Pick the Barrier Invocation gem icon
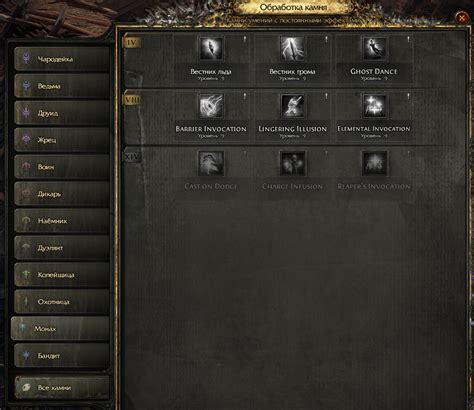This screenshot has width=474, height=410. [x=211, y=106]
